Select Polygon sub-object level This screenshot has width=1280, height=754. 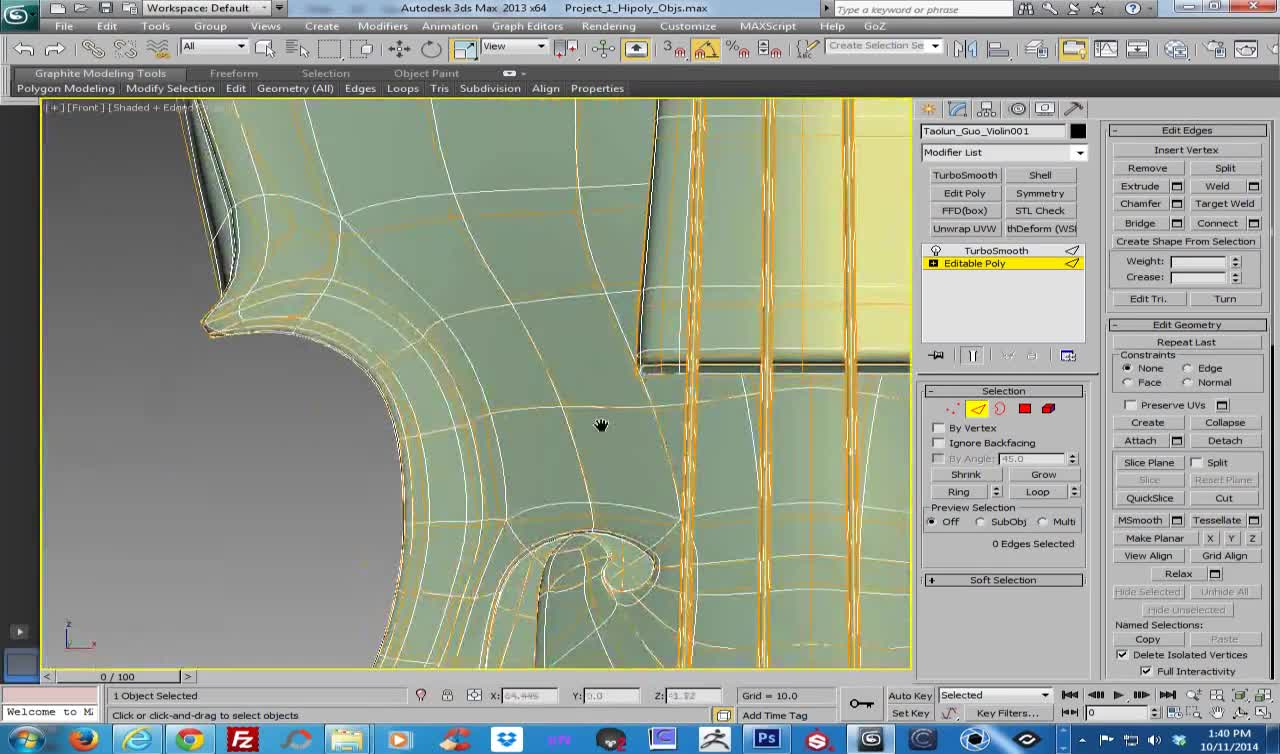pyautogui.click(x=1025, y=408)
